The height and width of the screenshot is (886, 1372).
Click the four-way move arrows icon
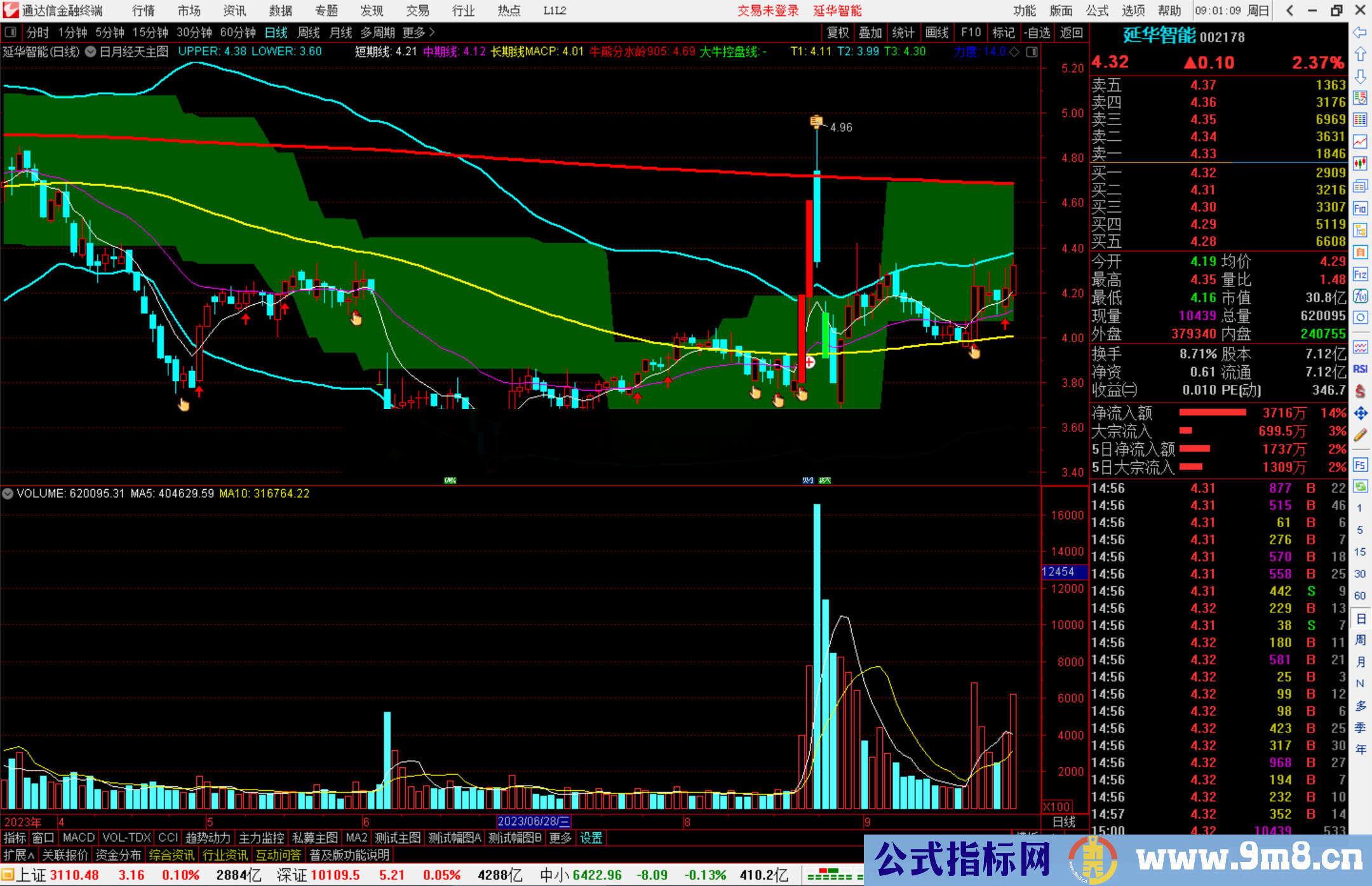(x=1359, y=413)
